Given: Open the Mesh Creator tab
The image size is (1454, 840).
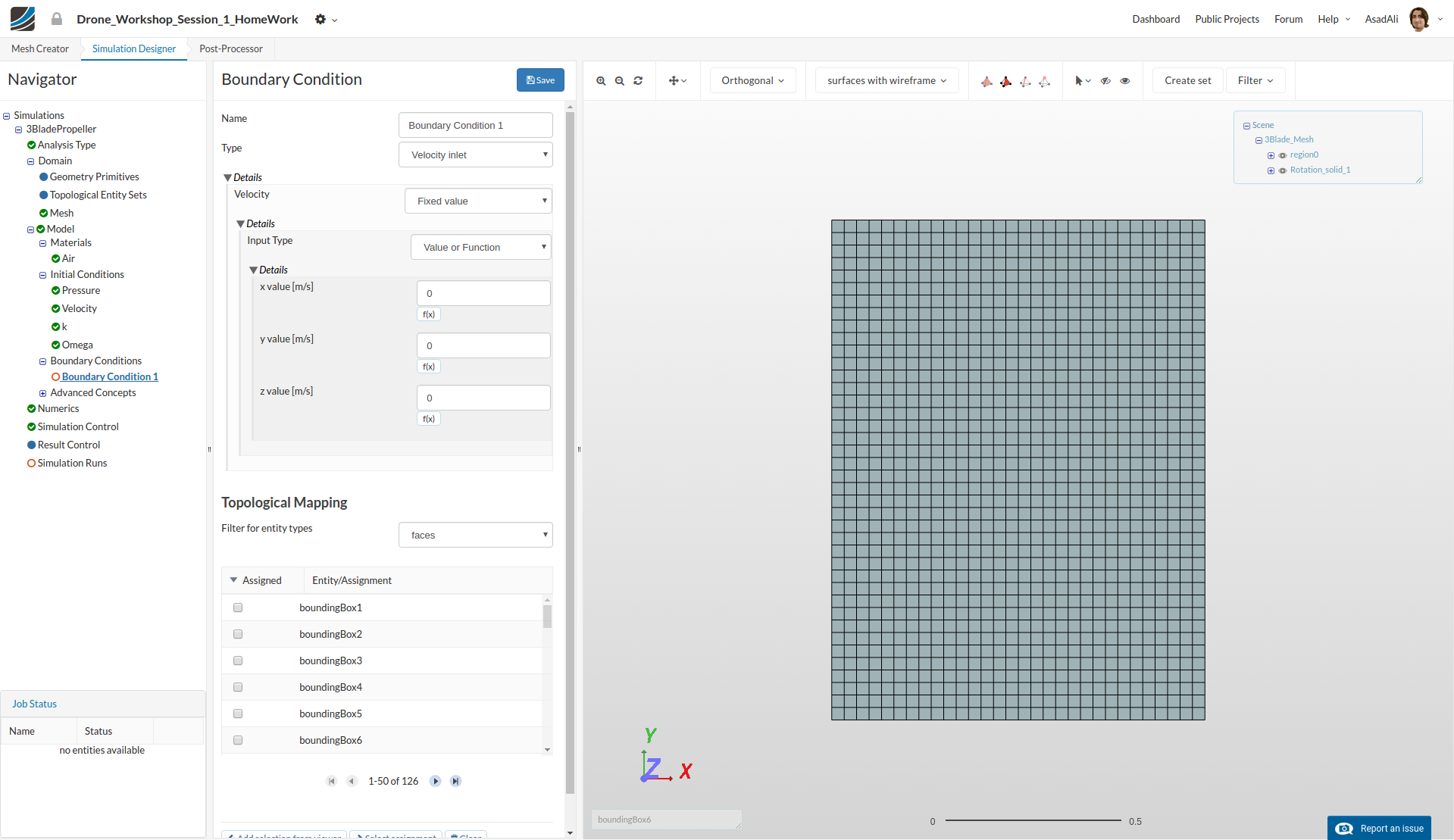Looking at the screenshot, I should click(40, 48).
